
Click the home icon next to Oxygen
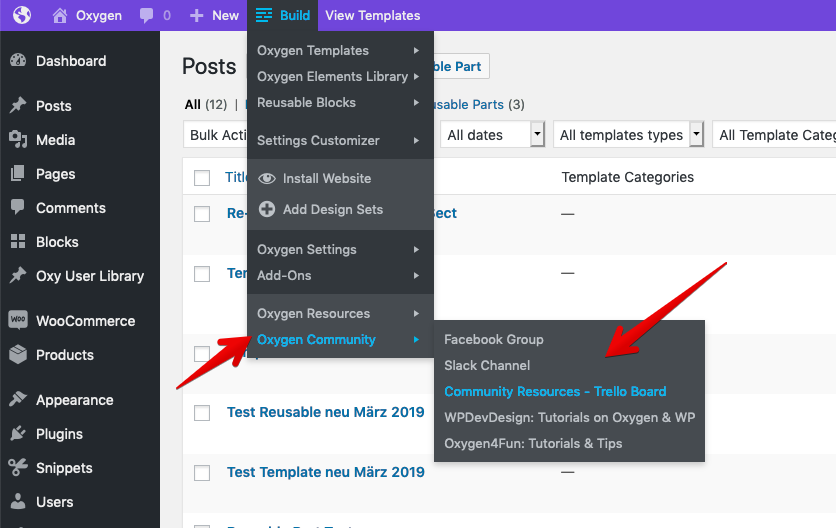pos(60,15)
